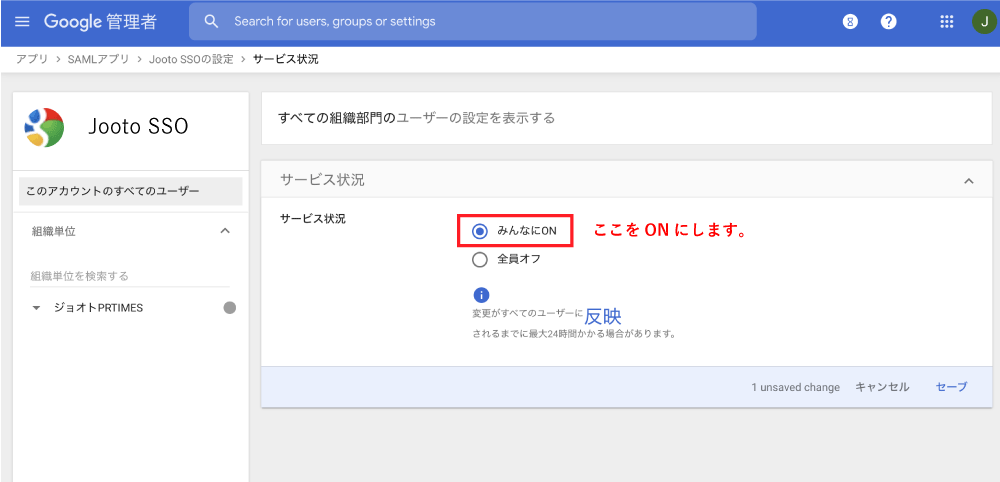Click the セーブ save button

[951, 387]
